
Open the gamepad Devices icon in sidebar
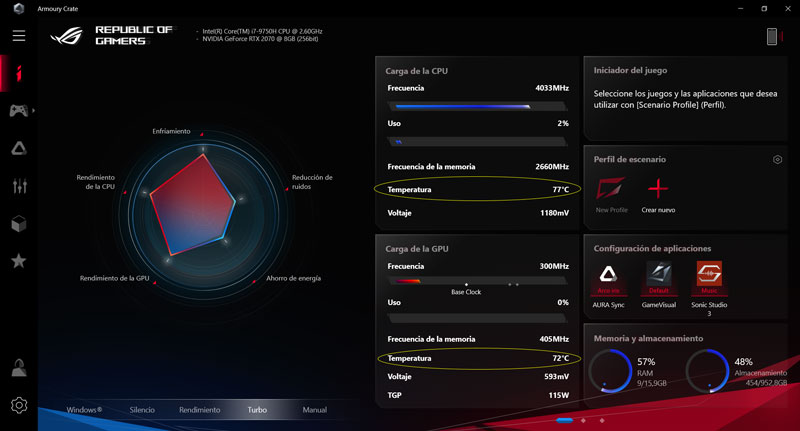[18, 110]
